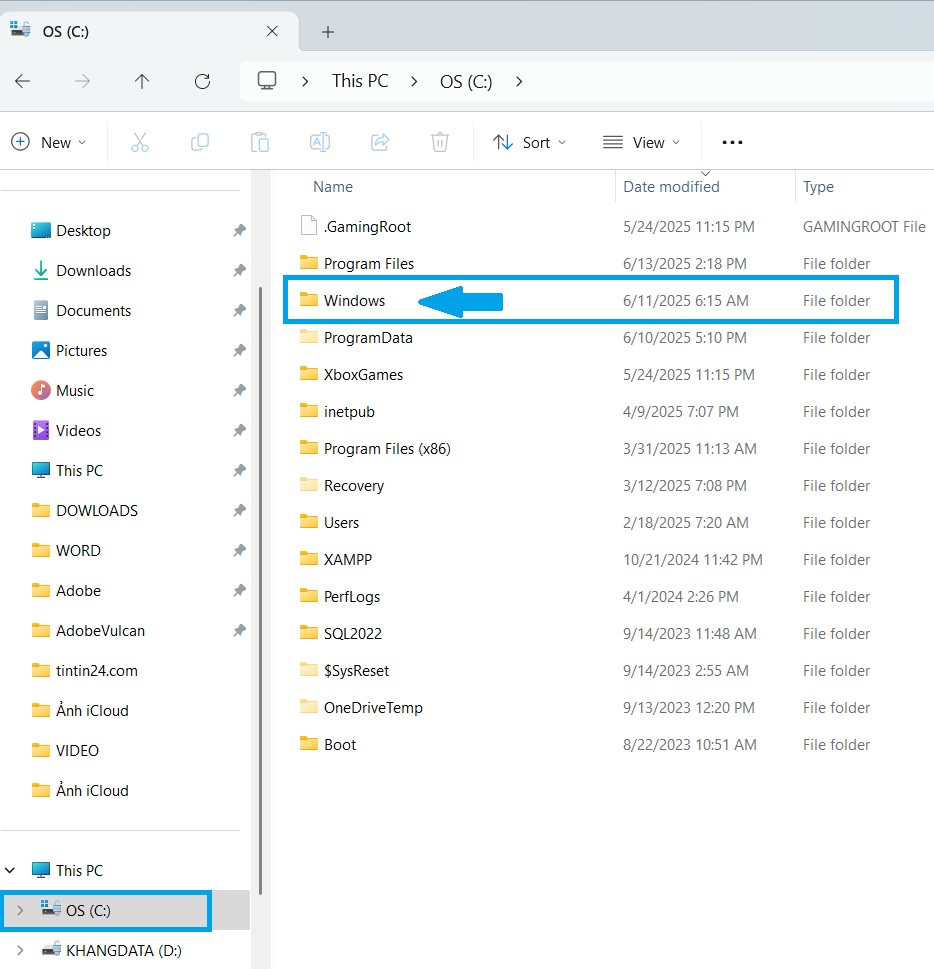Viewport: 934px width, 969px height.
Task: Unpin AdobeVulcan using its pin icon
Action: (x=239, y=631)
